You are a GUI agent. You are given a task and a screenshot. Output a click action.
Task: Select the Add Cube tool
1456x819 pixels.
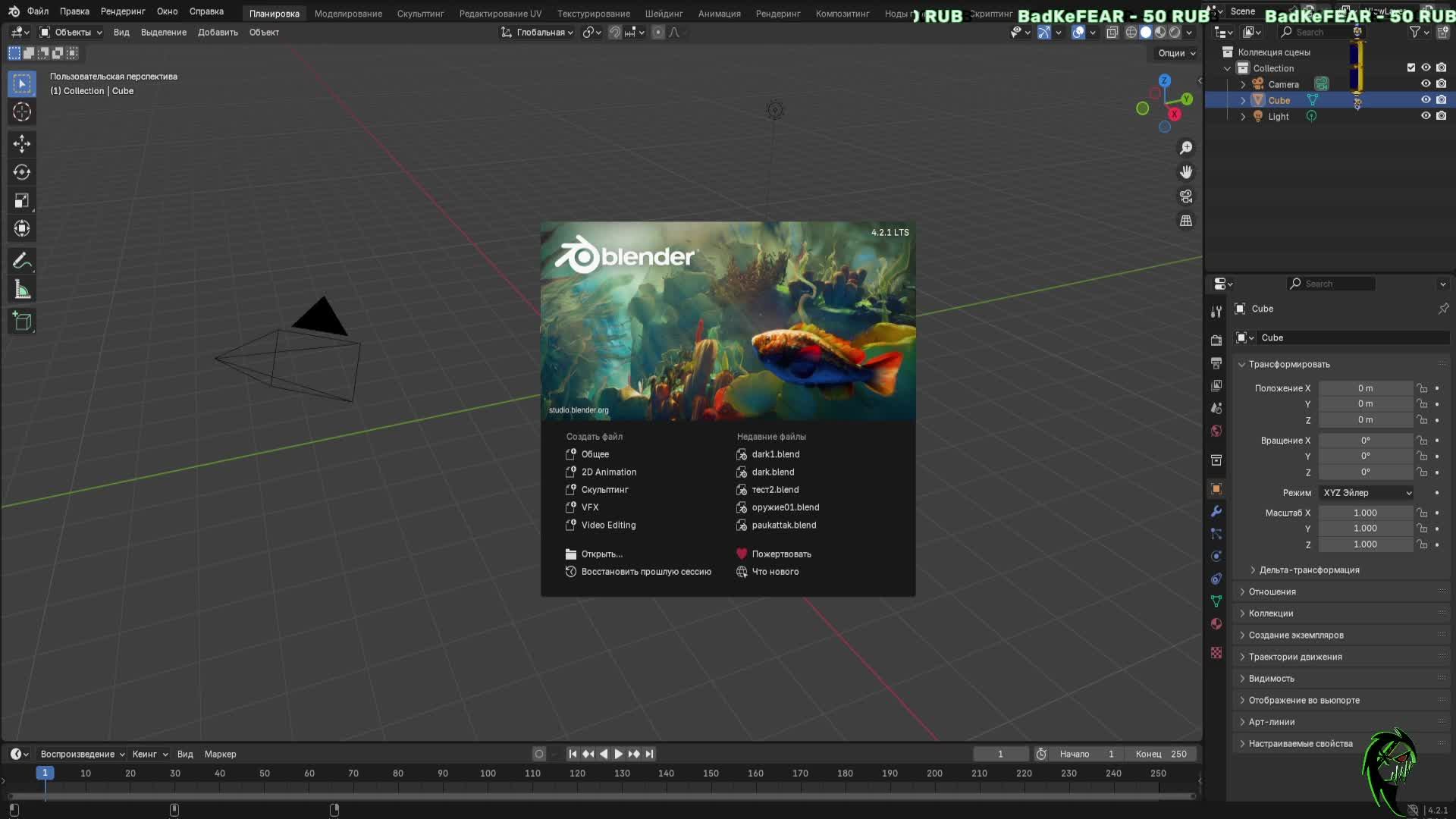(x=22, y=322)
